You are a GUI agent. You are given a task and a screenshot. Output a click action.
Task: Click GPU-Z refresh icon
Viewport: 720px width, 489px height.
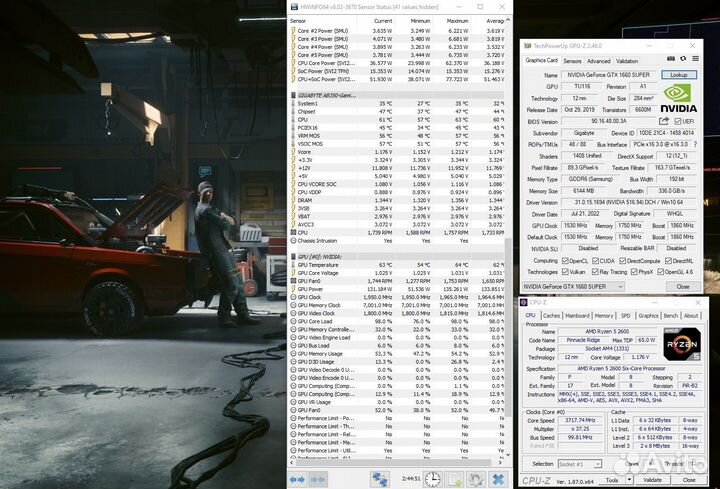coord(683,59)
